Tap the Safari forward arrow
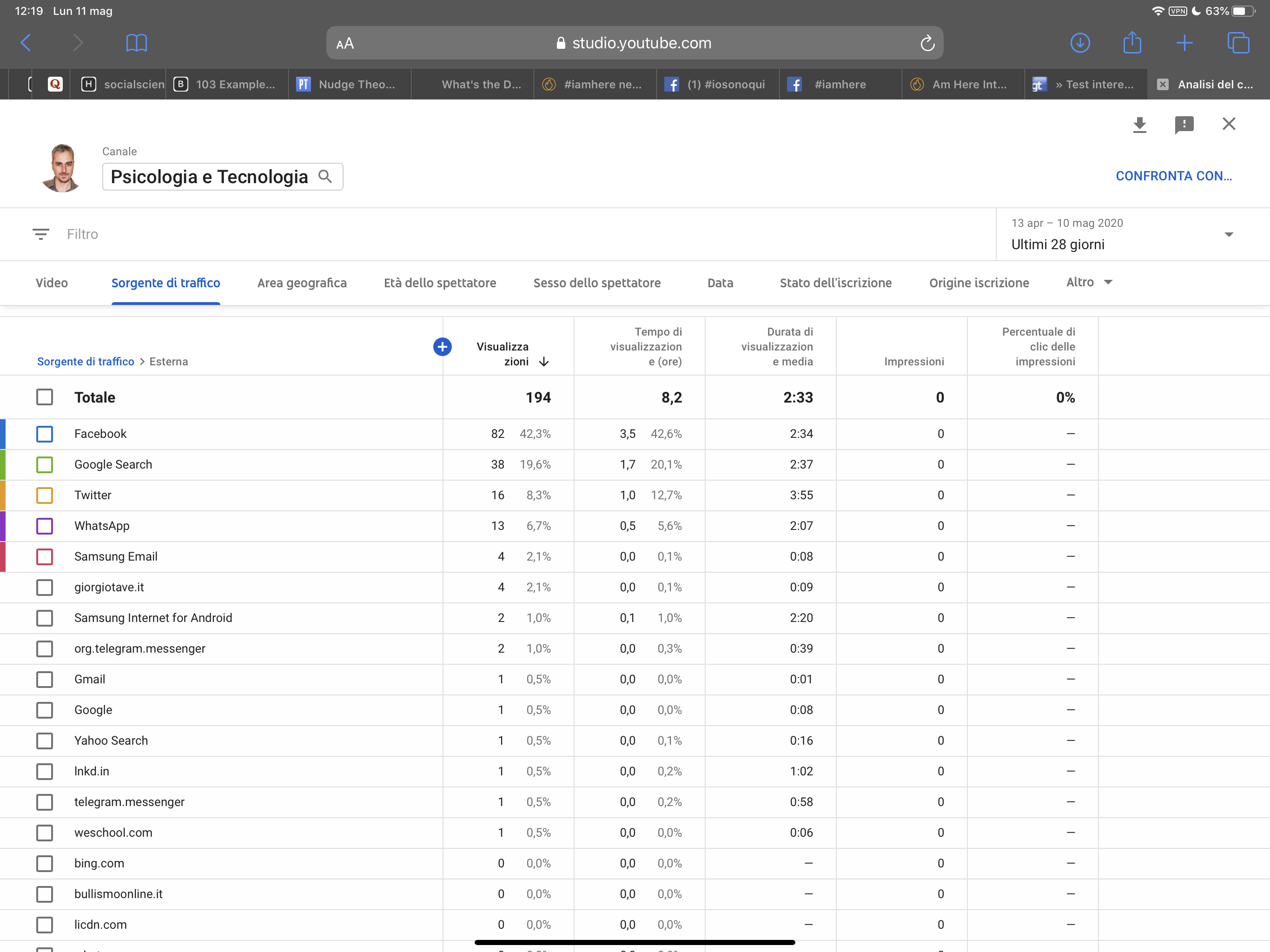 tap(78, 42)
